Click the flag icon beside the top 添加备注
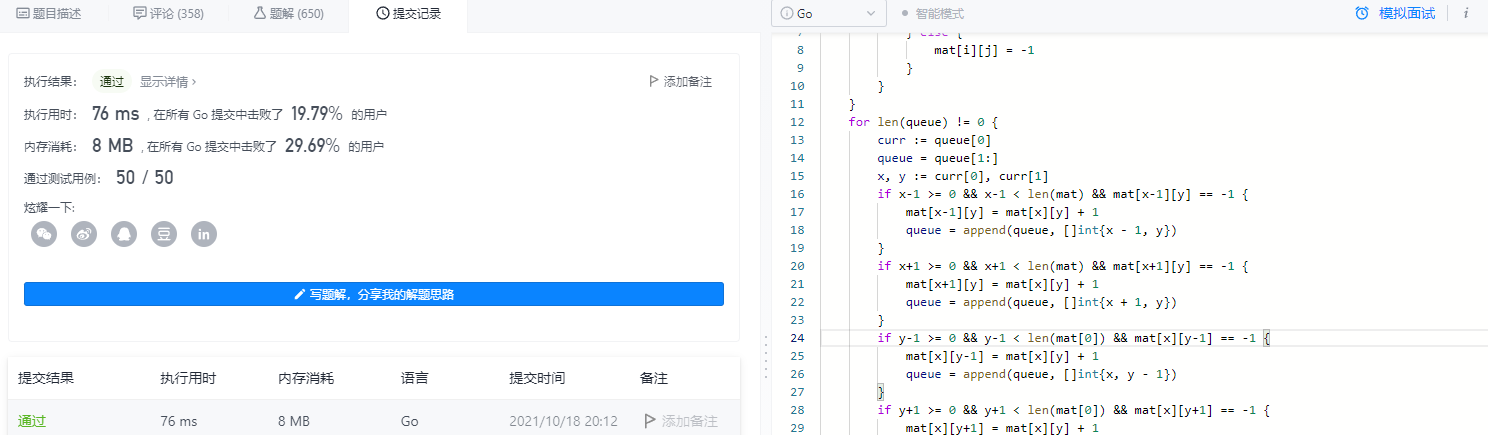 coord(654,82)
